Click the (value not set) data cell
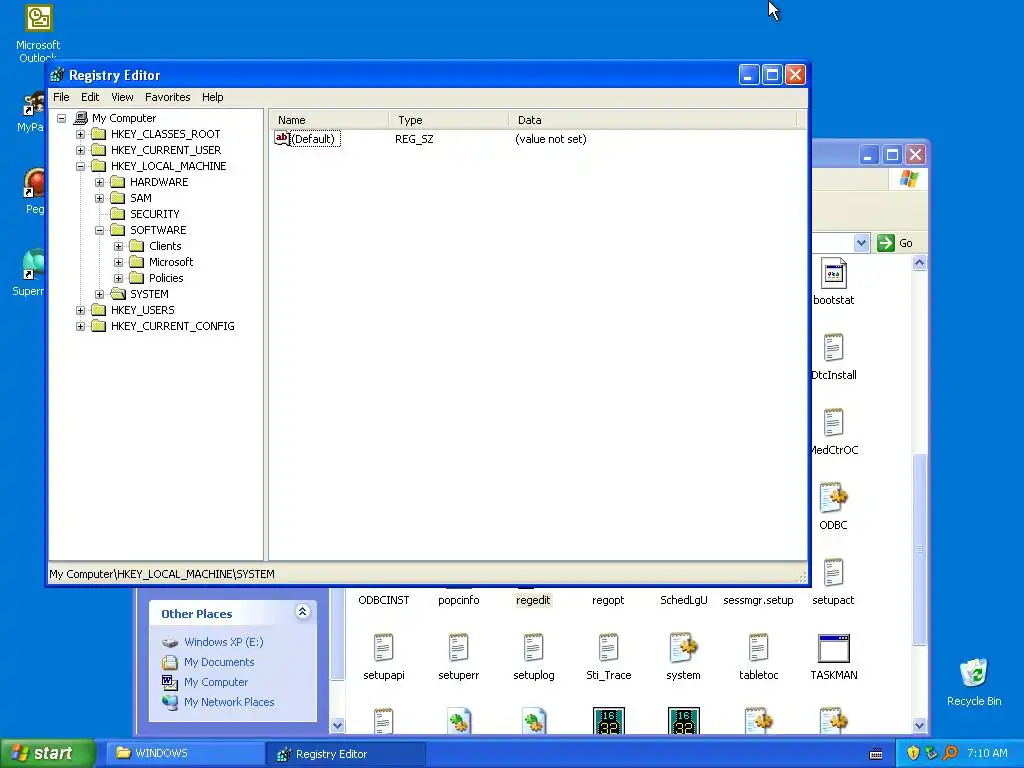 tap(551, 139)
